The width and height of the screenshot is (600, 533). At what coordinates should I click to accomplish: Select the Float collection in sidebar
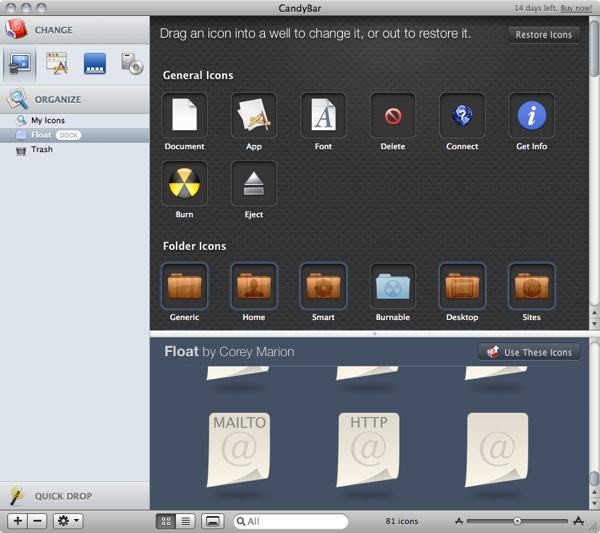[75, 135]
